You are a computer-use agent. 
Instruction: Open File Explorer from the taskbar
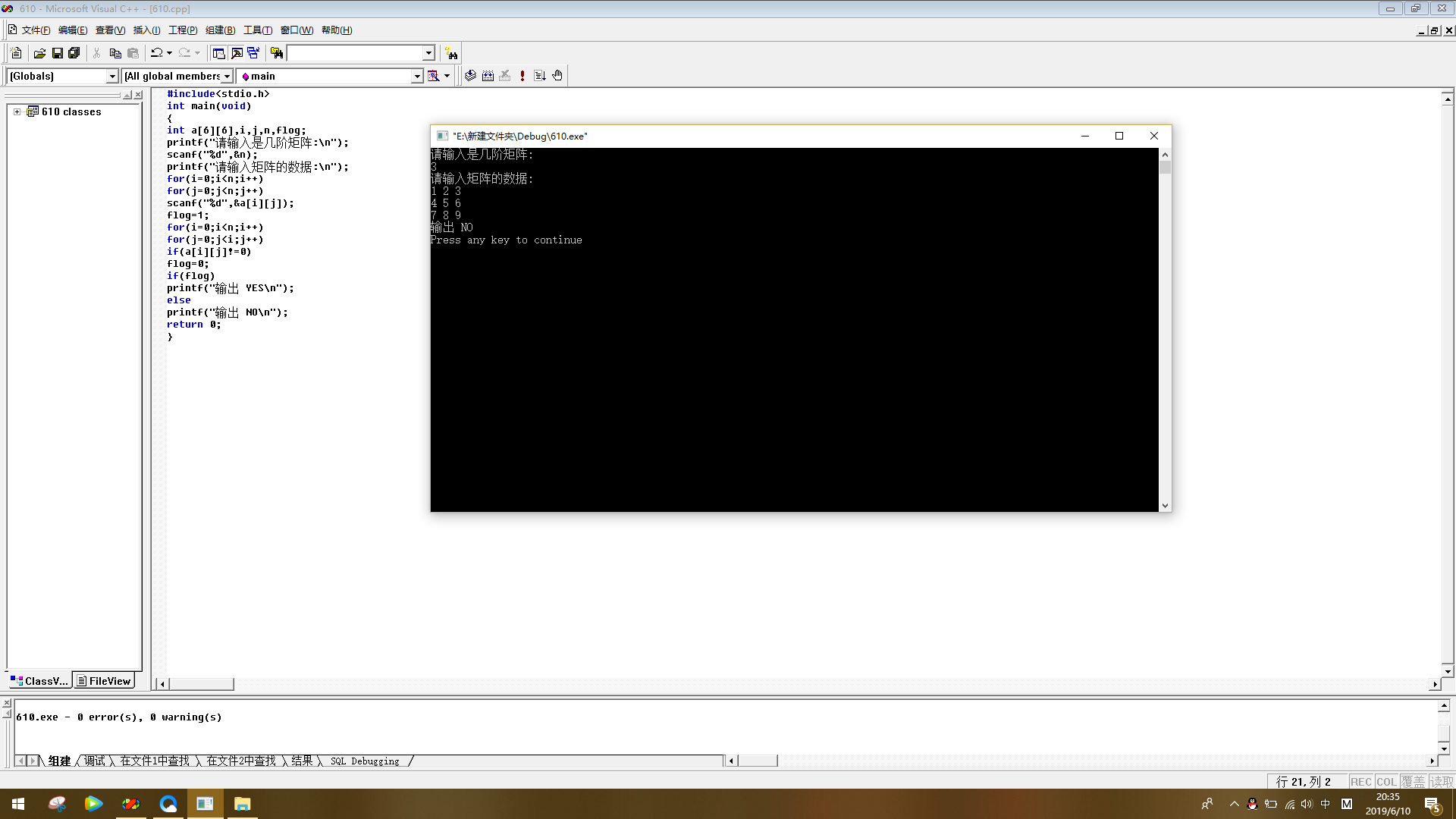click(242, 804)
